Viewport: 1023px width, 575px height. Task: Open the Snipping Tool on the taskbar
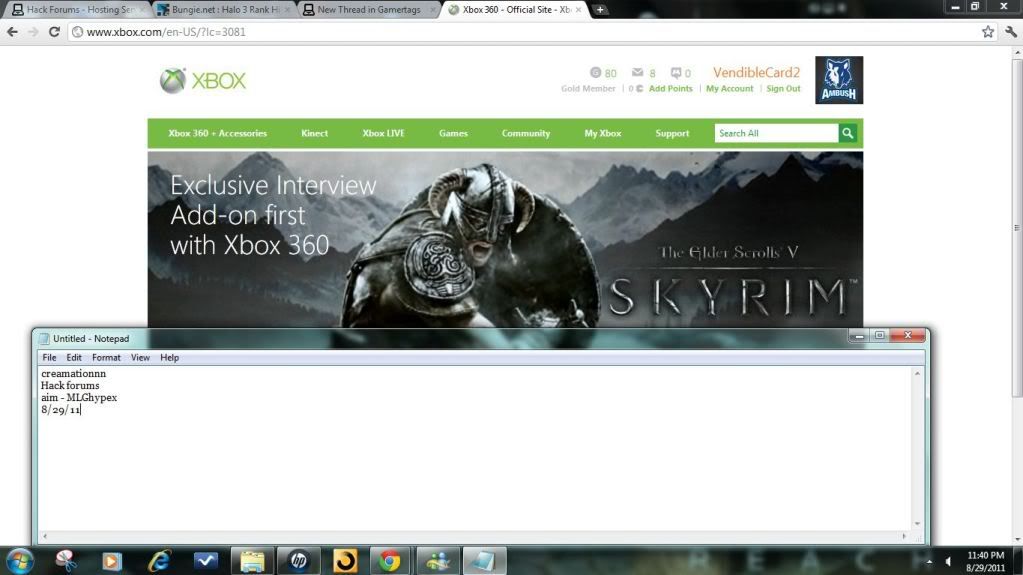[x=66, y=561]
